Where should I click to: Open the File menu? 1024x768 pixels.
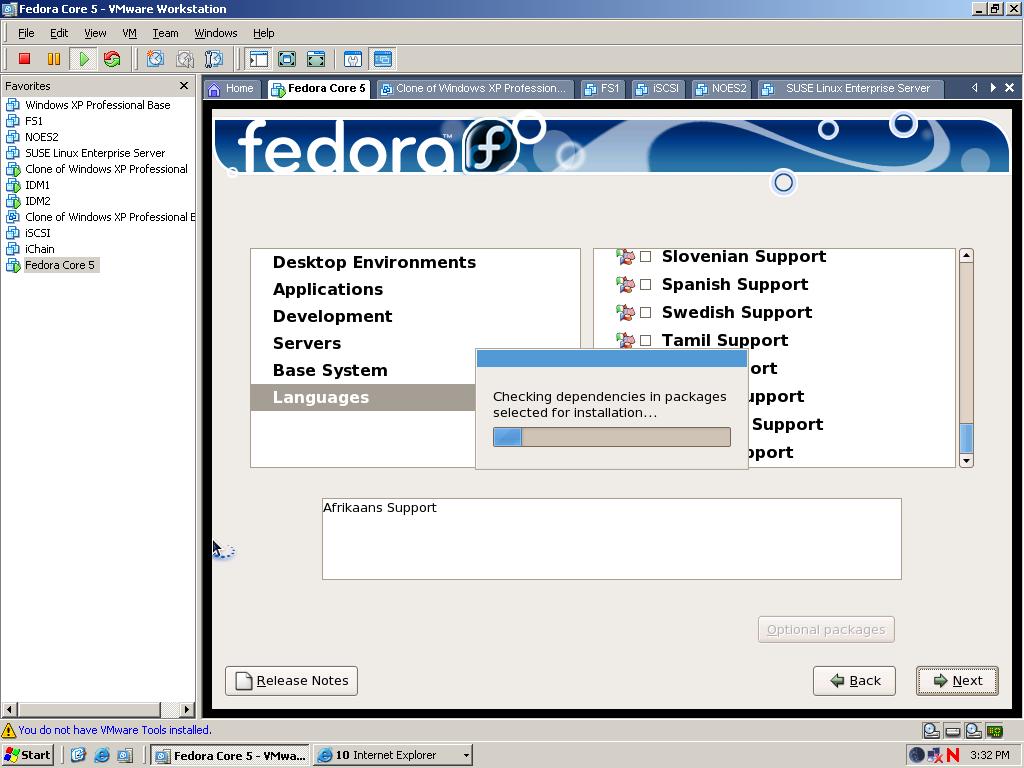(26, 33)
